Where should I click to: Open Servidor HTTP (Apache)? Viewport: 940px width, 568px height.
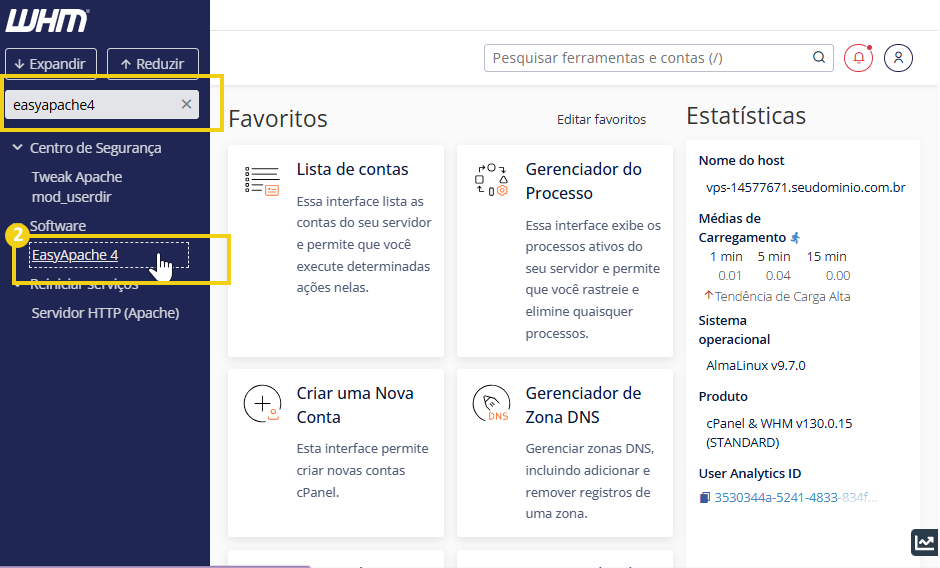[x=106, y=313]
